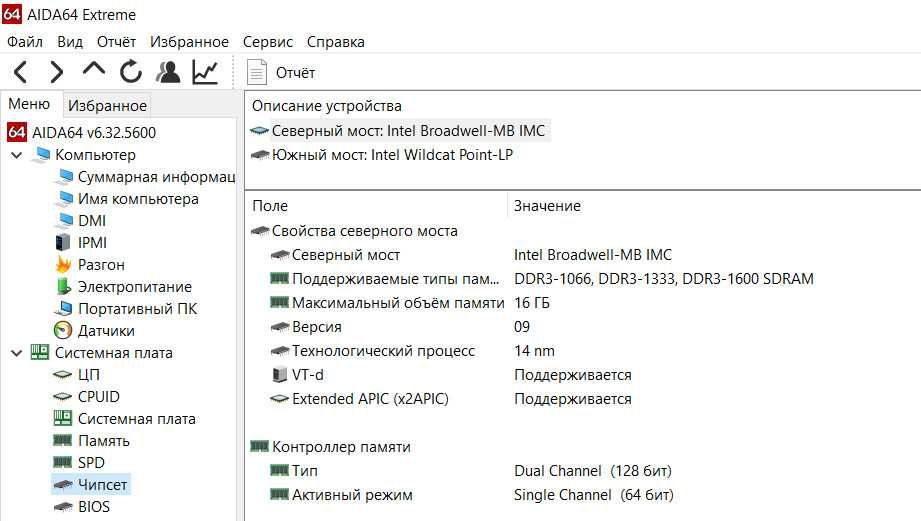
Task: Select the CPUID tree item
Action: tap(86, 396)
